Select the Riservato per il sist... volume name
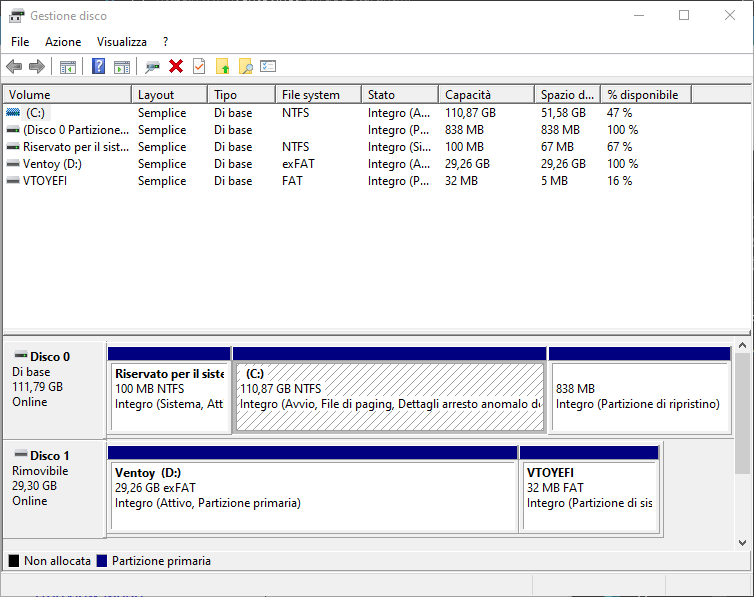The image size is (754, 597). pos(76,147)
